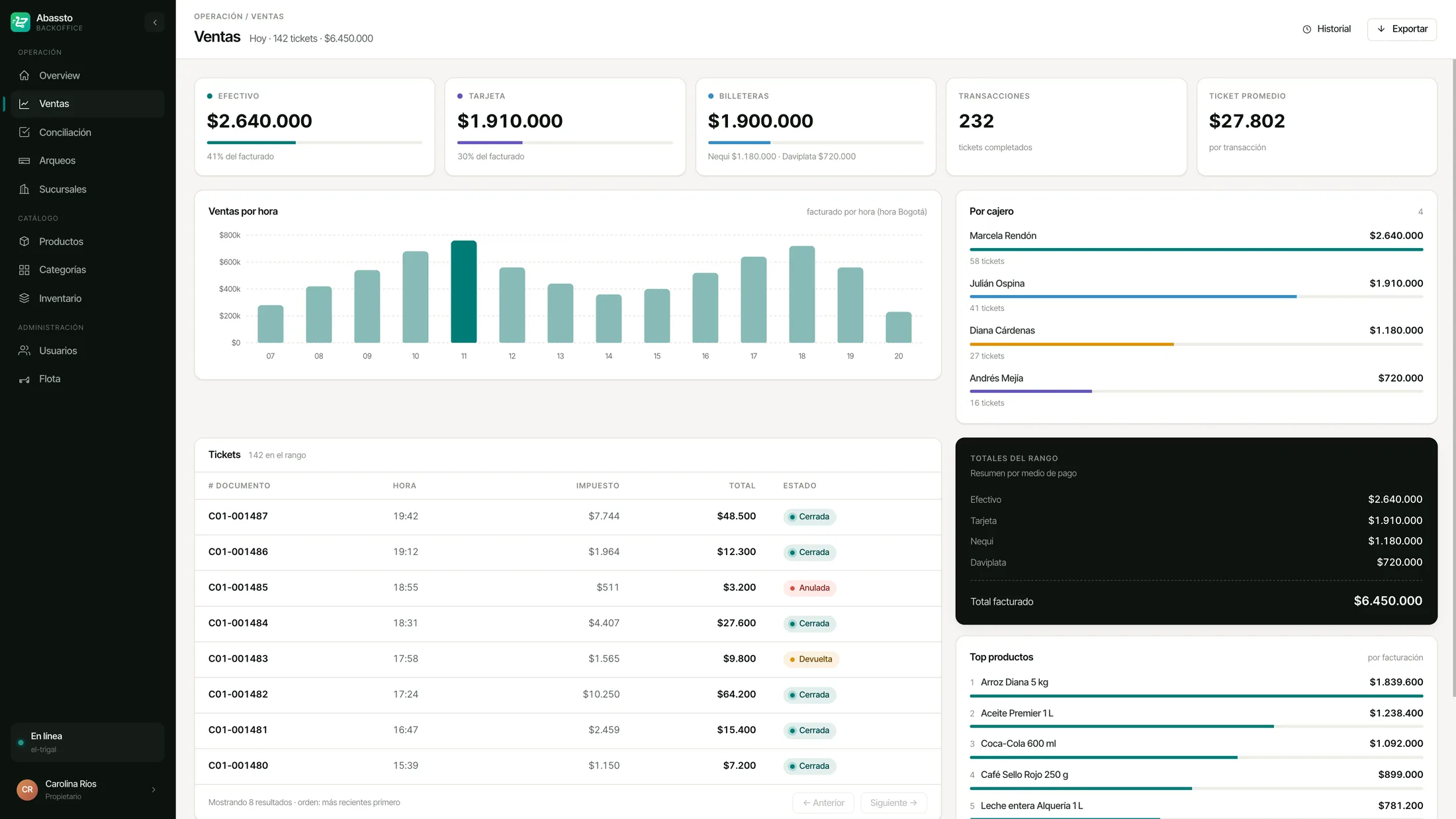Click the En línea status dot

click(21, 742)
